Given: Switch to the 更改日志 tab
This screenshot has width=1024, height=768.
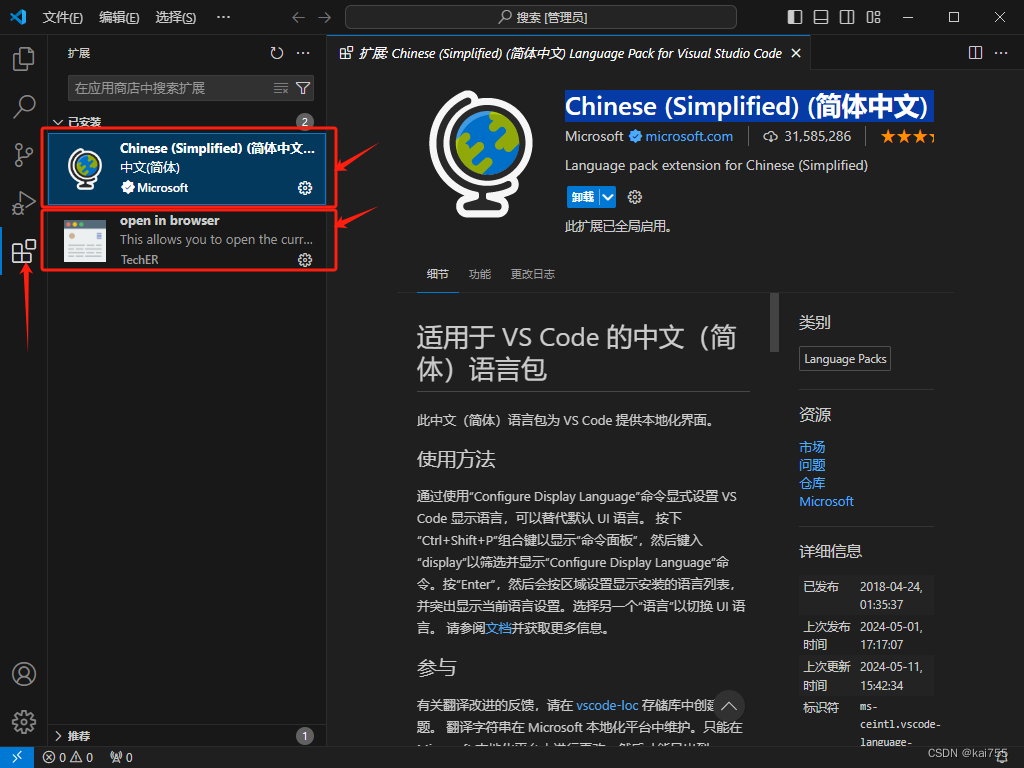Looking at the screenshot, I should click(x=533, y=274).
